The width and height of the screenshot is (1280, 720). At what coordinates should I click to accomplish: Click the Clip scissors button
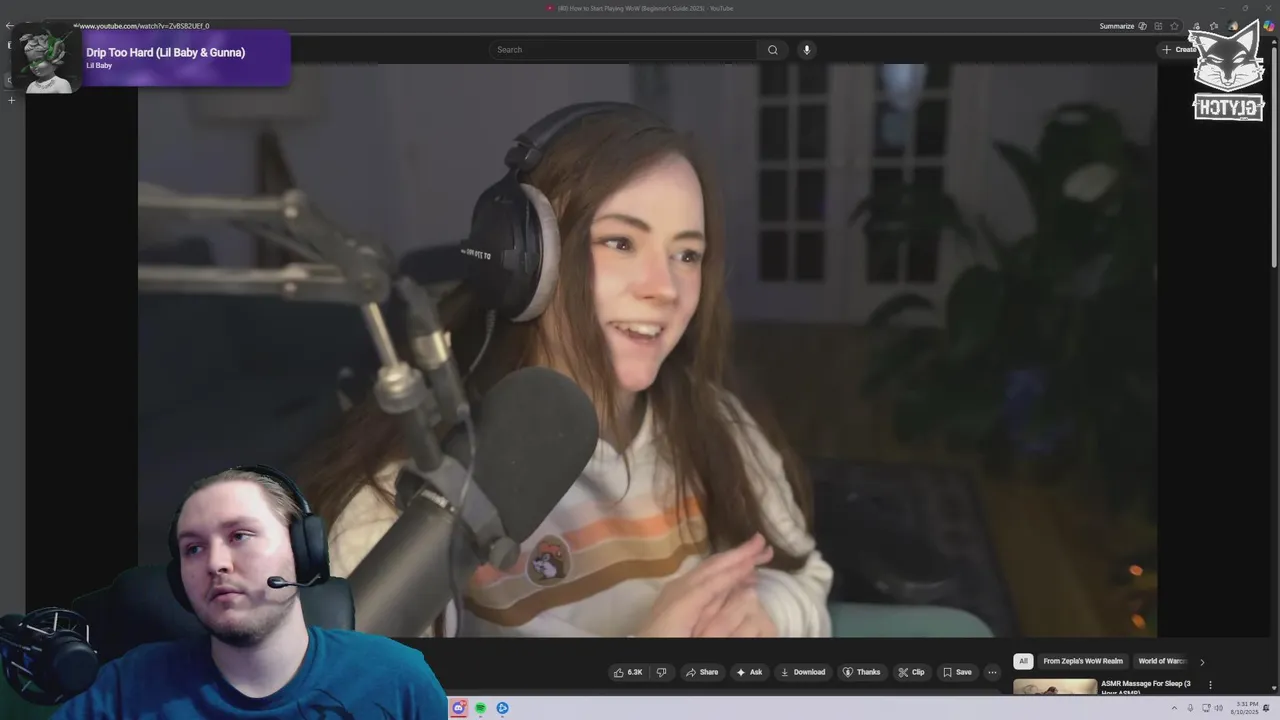[911, 672]
